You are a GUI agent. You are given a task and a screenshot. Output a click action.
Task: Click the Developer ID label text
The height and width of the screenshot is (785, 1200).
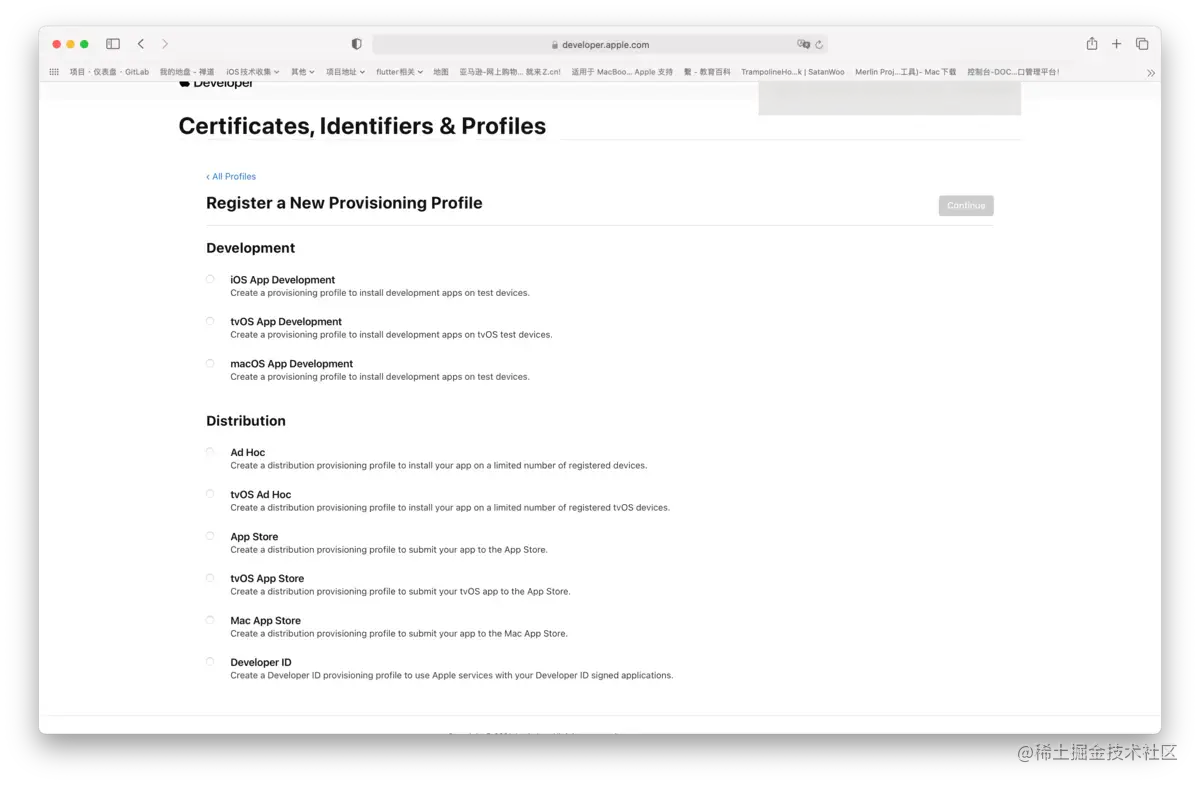[261, 663]
